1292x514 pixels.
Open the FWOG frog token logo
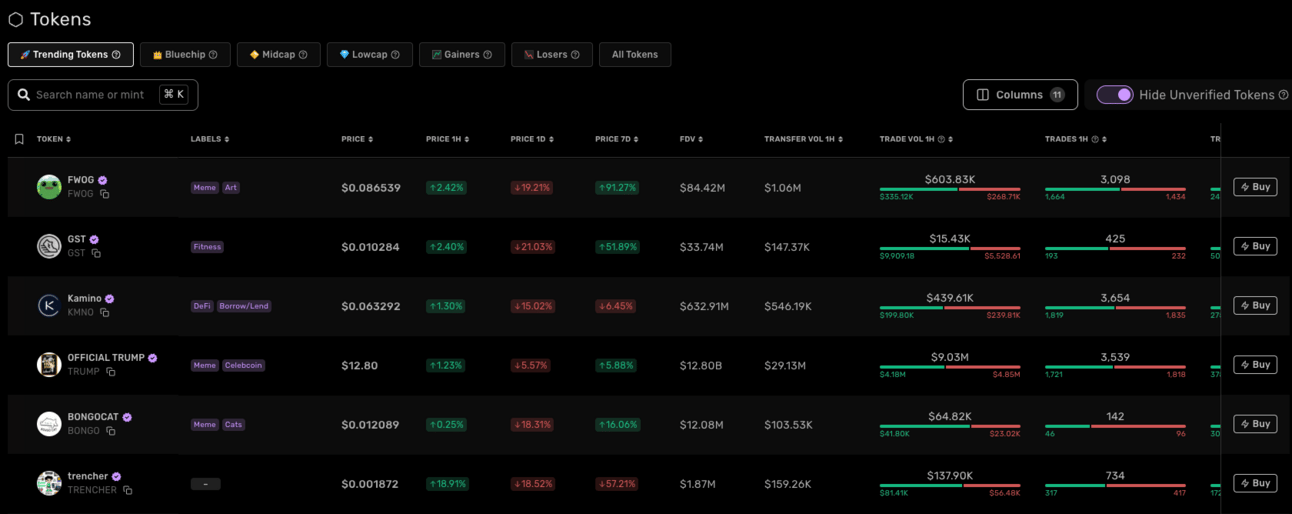49,187
